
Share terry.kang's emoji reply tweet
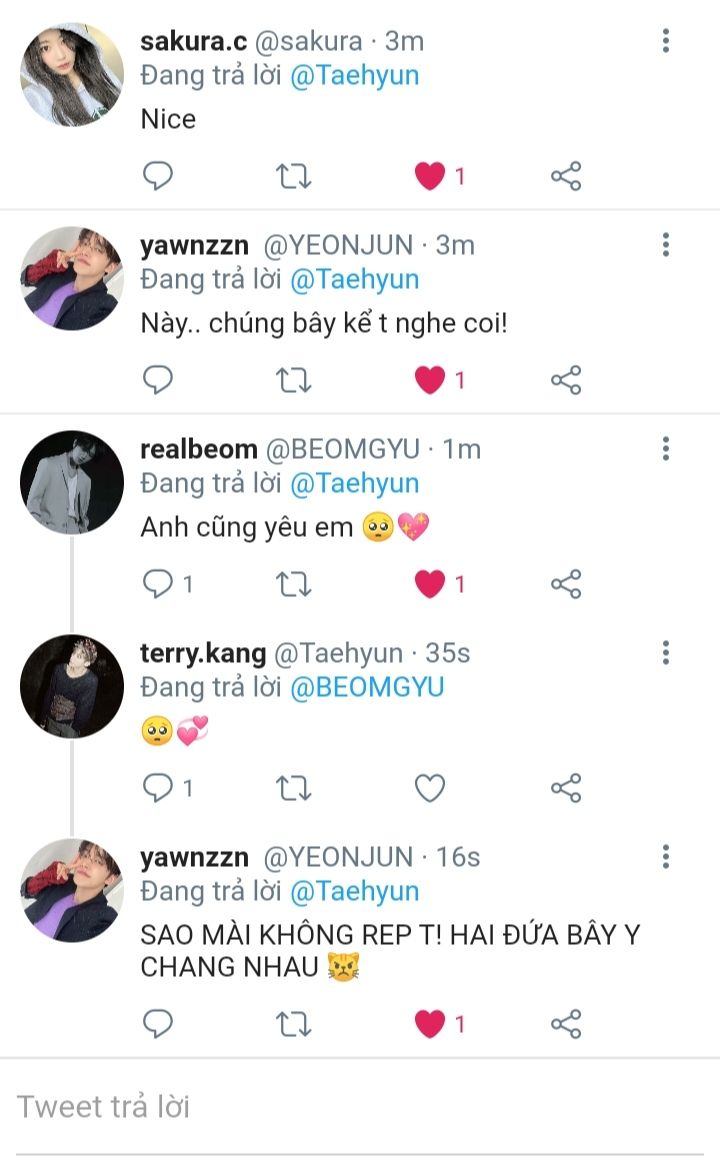click(x=566, y=788)
